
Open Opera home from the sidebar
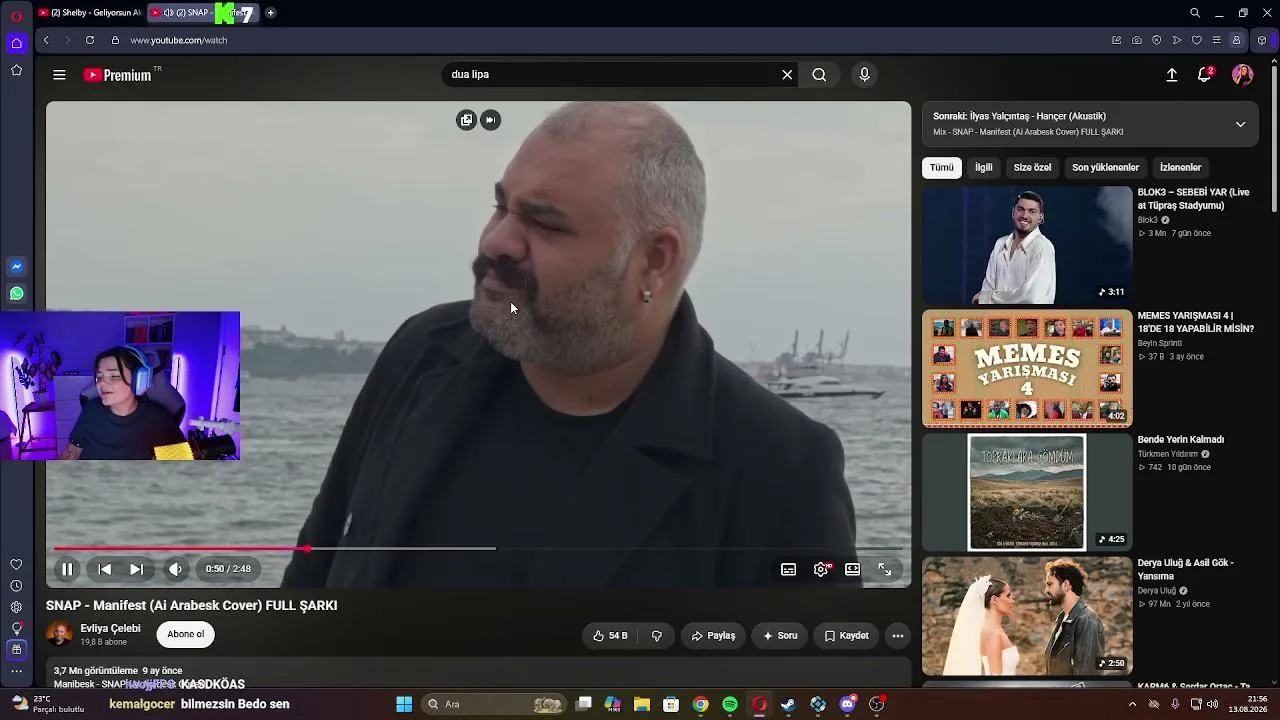(x=16, y=43)
